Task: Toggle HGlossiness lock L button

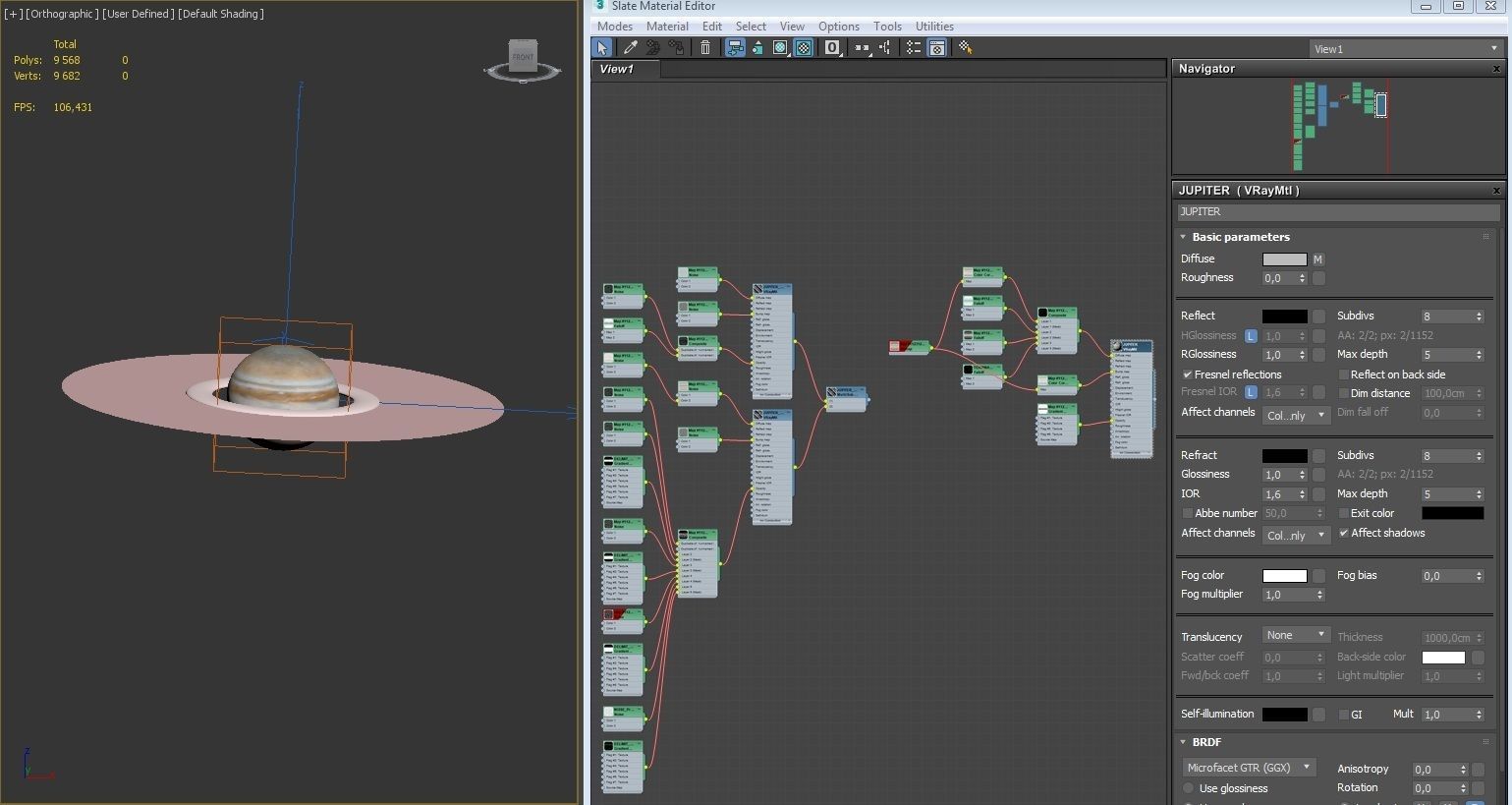Action: (x=1251, y=336)
